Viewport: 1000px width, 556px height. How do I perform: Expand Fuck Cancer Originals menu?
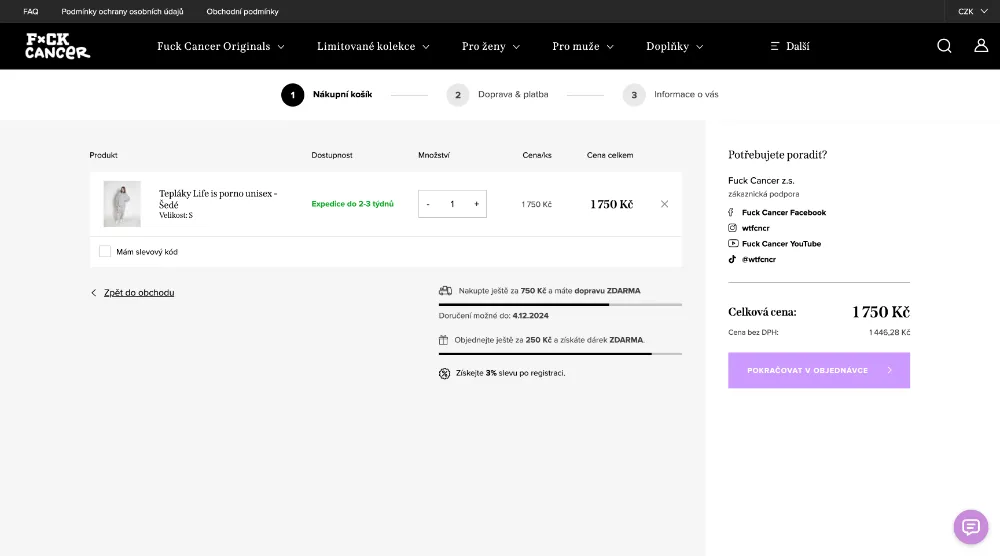(221, 47)
